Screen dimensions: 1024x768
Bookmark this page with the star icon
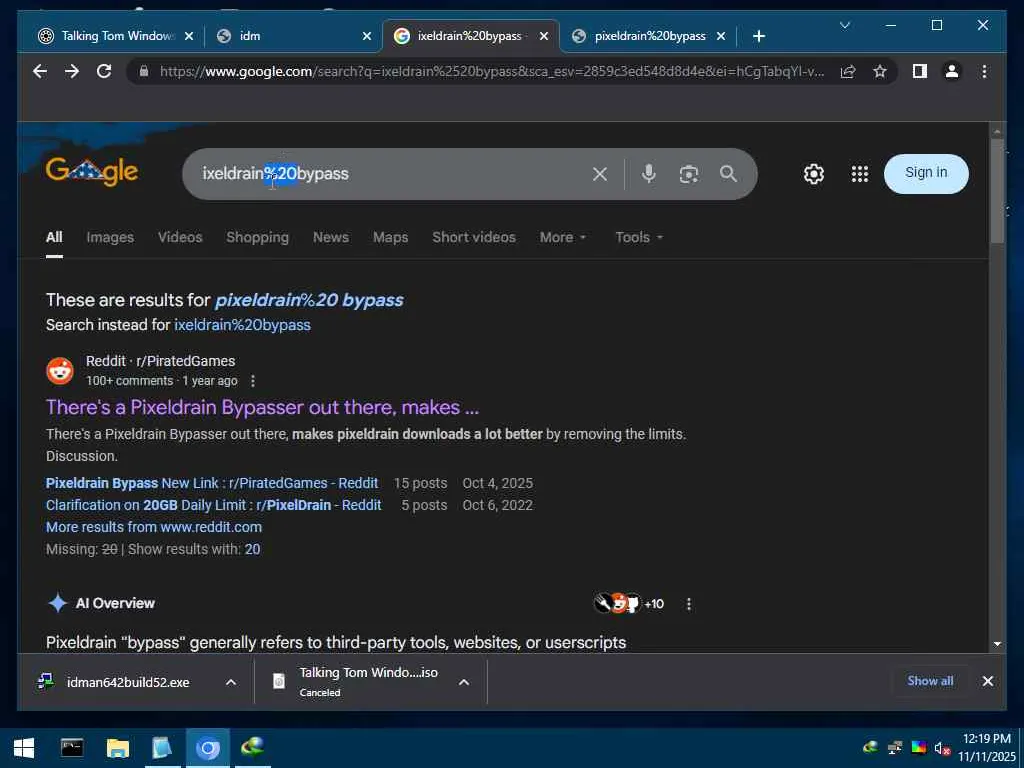pos(880,71)
